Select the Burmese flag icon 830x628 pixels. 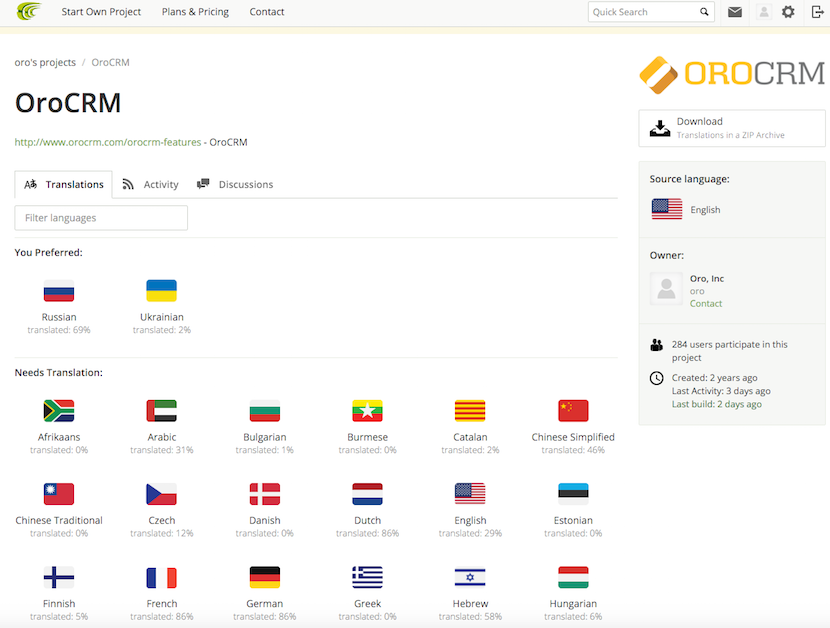pyautogui.click(x=367, y=411)
